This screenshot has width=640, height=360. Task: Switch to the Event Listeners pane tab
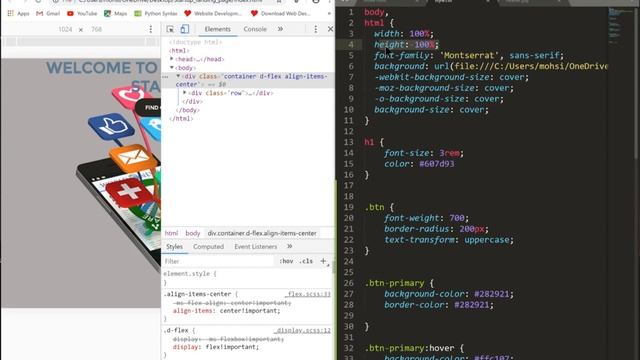pyautogui.click(x=256, y=247)
